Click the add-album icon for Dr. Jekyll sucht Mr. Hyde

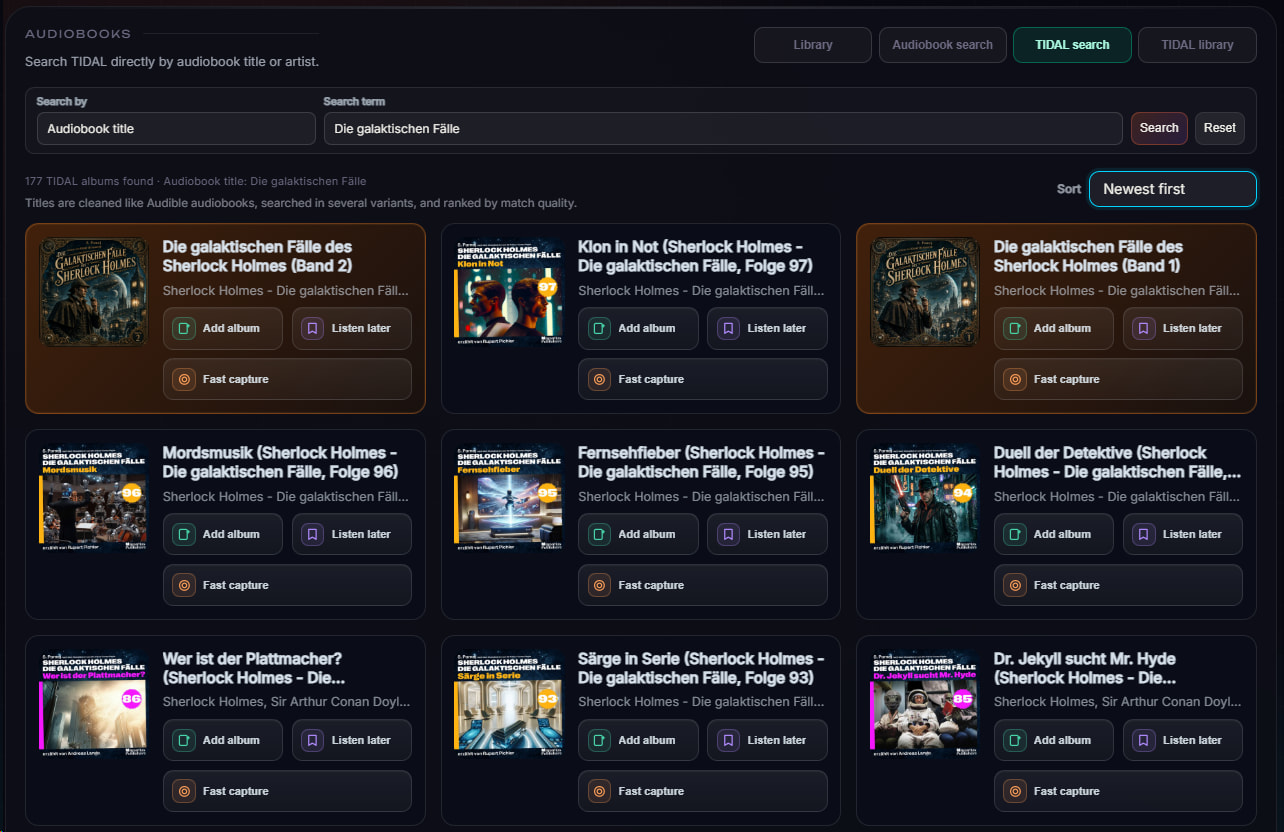(1014, 740)
